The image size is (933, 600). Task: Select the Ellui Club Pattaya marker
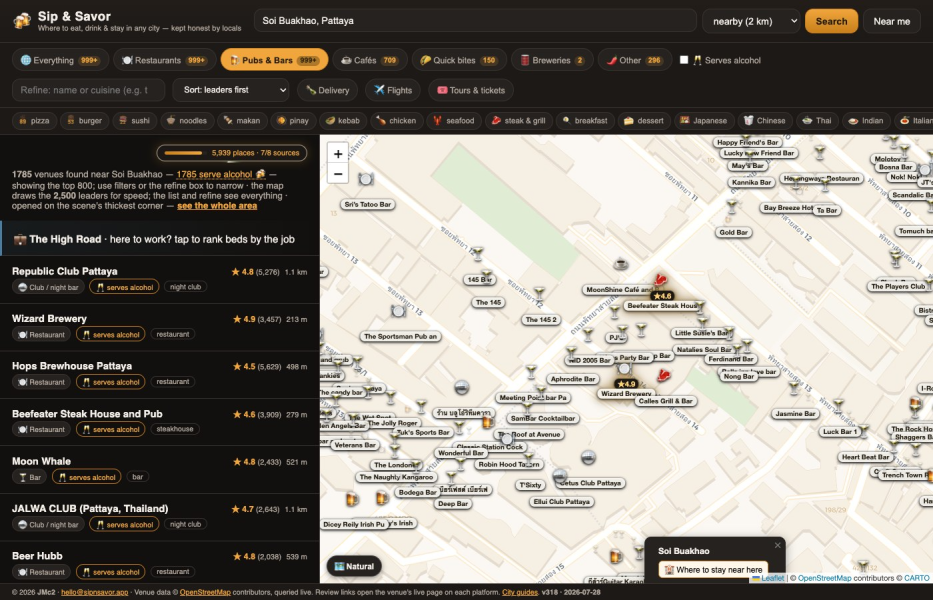tap(562, 502)
